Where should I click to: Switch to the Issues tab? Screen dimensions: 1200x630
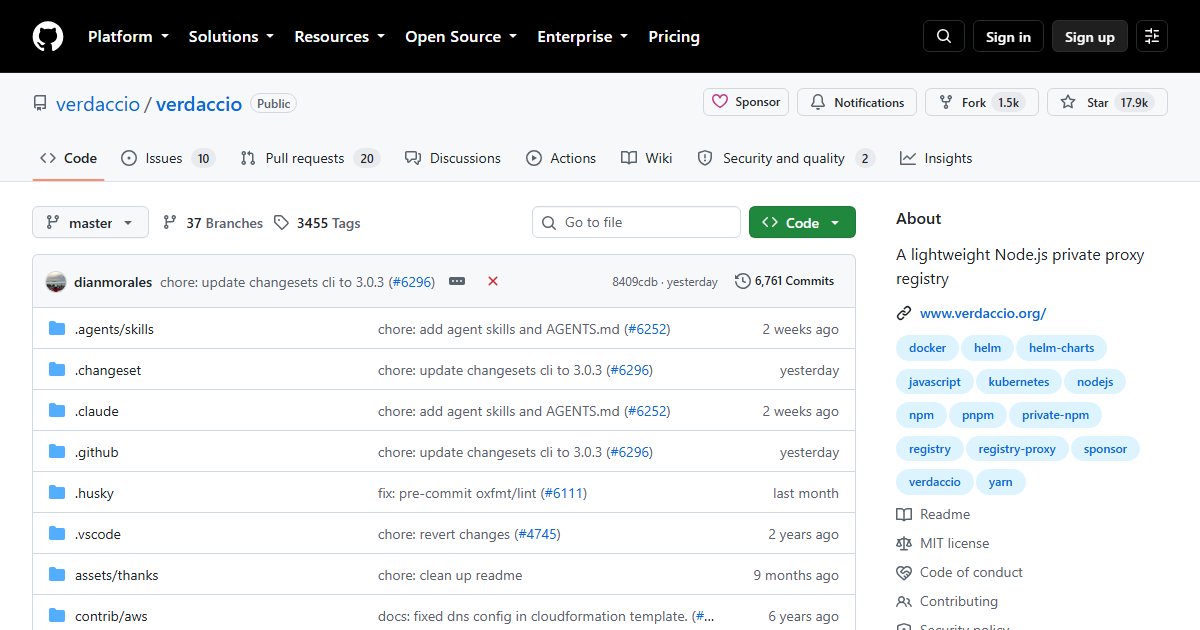click(x=167, y=158)
